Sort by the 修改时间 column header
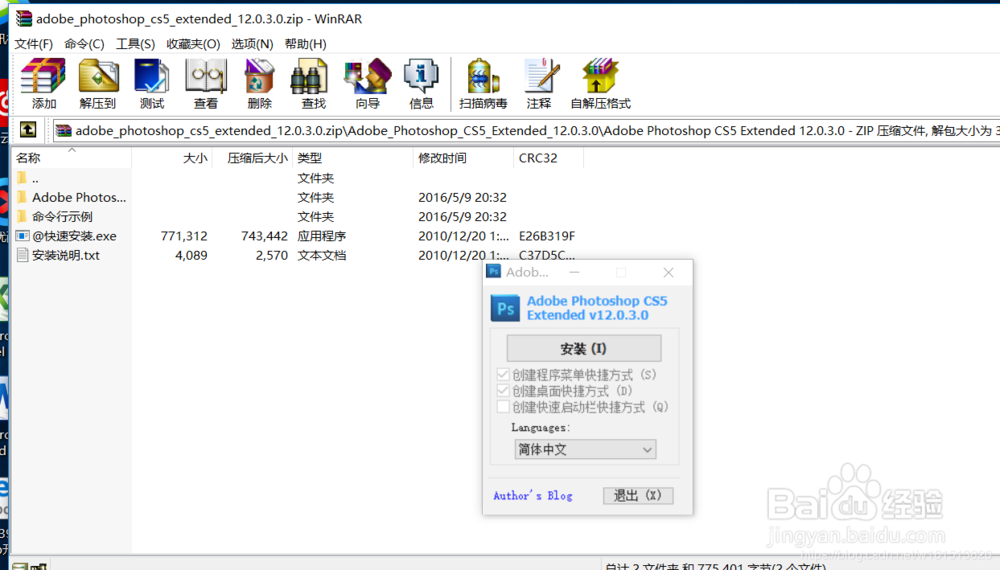 coord(463,157)
